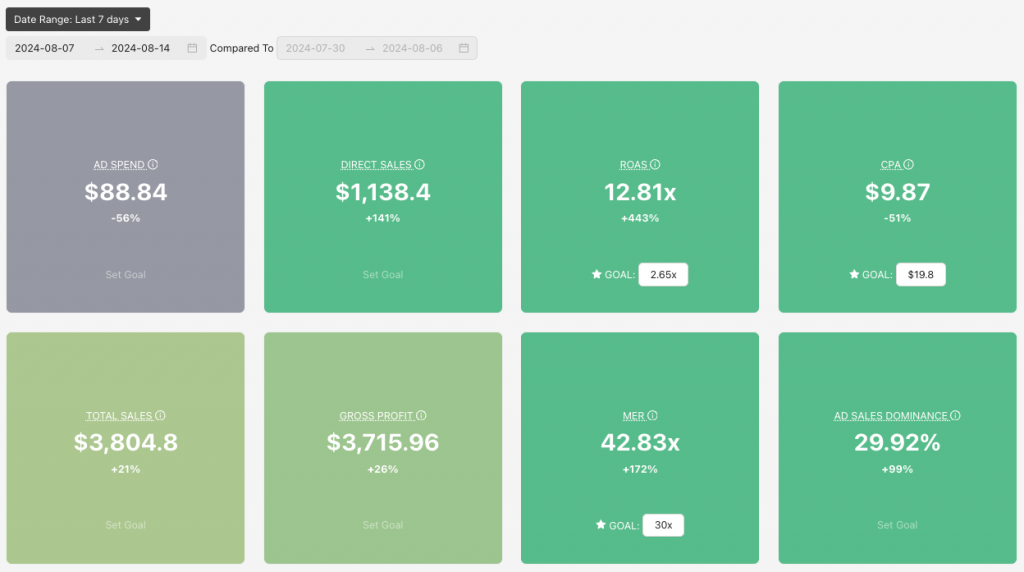Edit the ROAS goal value 2.65x
This screenshot has width=1024, height=572.
pyautogui.click(x=663, y=274)
